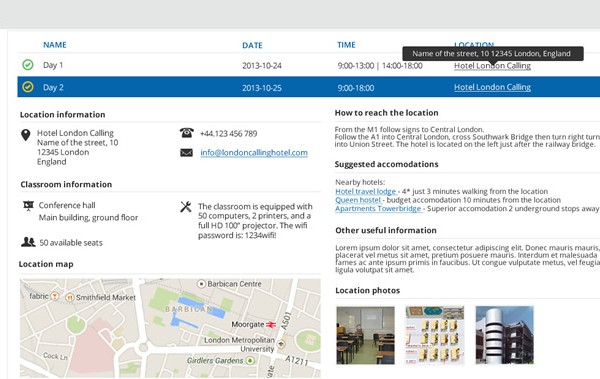Click the Moorgate rail station icon on map
The width and height of the screenshot is (600, 379).
pos(271,325)
